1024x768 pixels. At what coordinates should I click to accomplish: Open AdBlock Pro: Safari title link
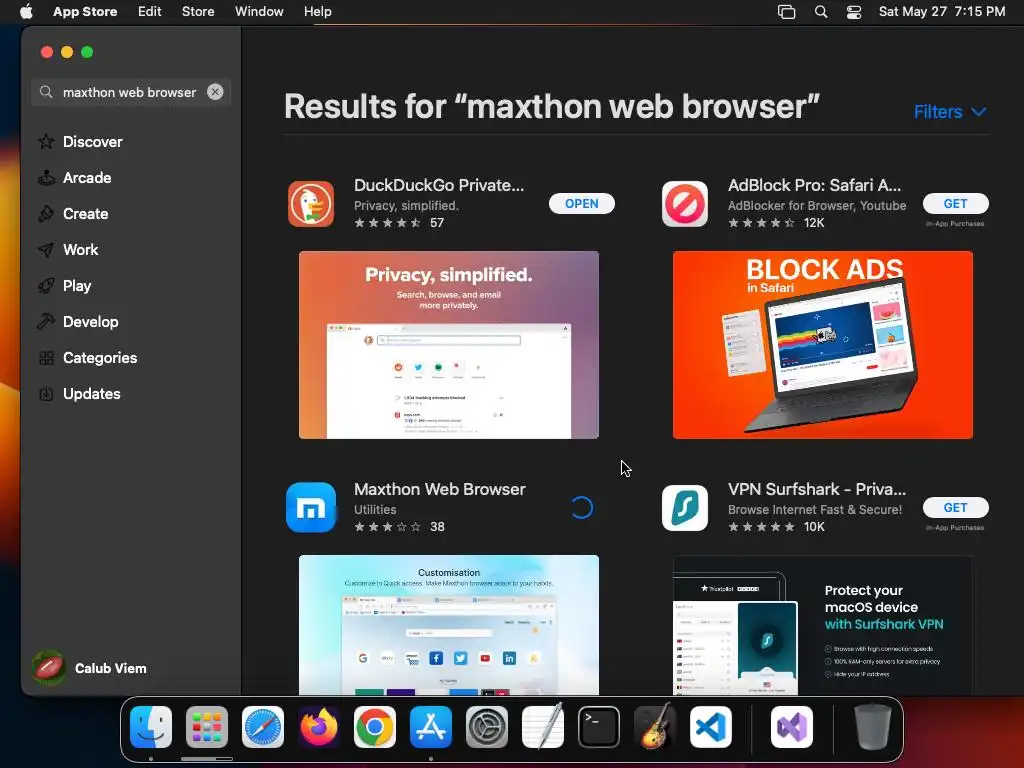click(814, 185)
